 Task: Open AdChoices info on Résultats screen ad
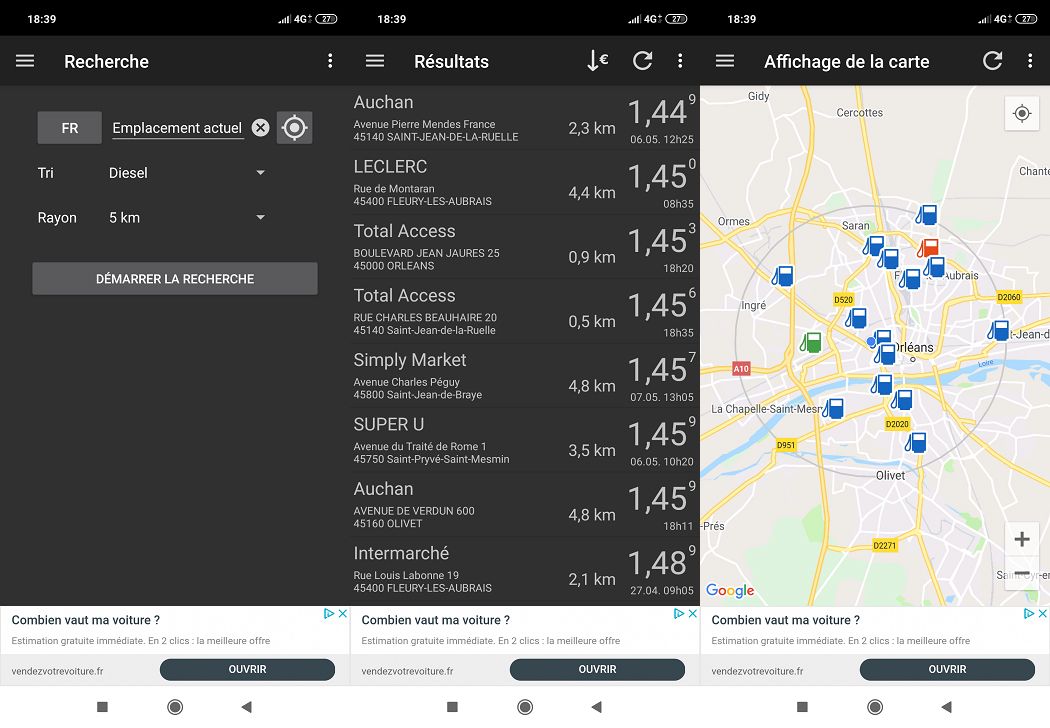click(679, 613)
